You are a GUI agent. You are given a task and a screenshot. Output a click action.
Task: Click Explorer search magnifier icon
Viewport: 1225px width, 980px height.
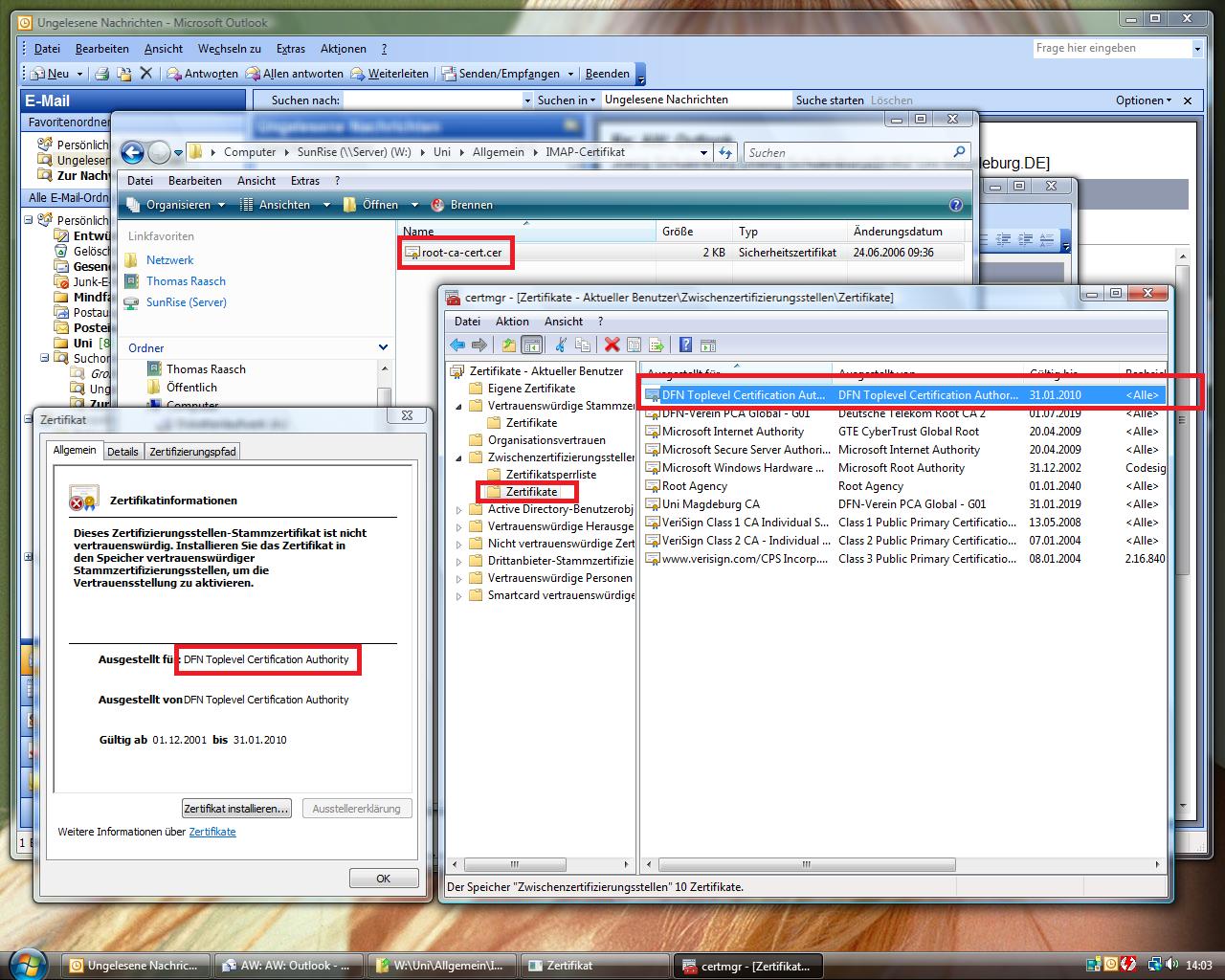[x=959, y=152]
